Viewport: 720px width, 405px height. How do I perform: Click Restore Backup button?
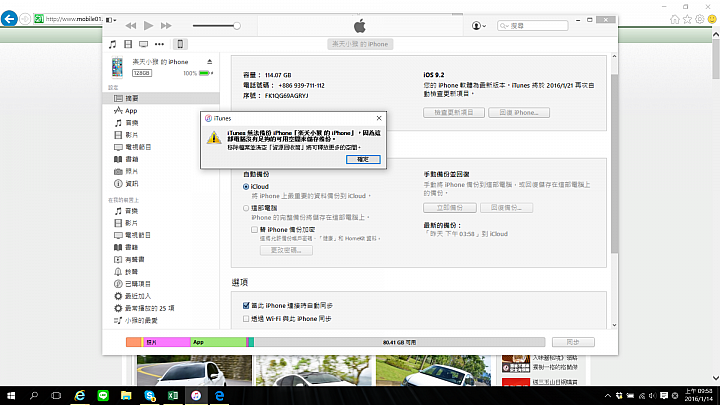(x=506, y=208)
